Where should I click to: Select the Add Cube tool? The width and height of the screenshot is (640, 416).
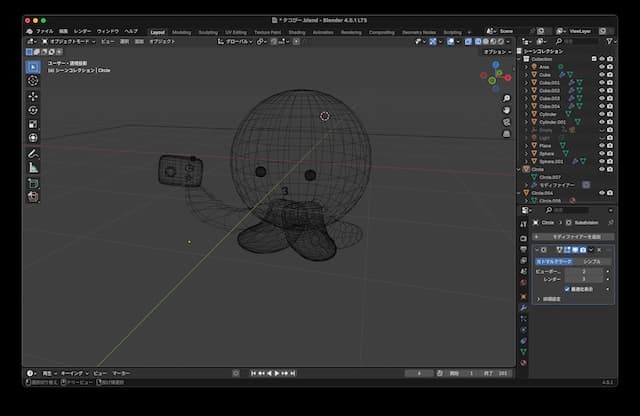pyautogui.click(x=33, y=183)
